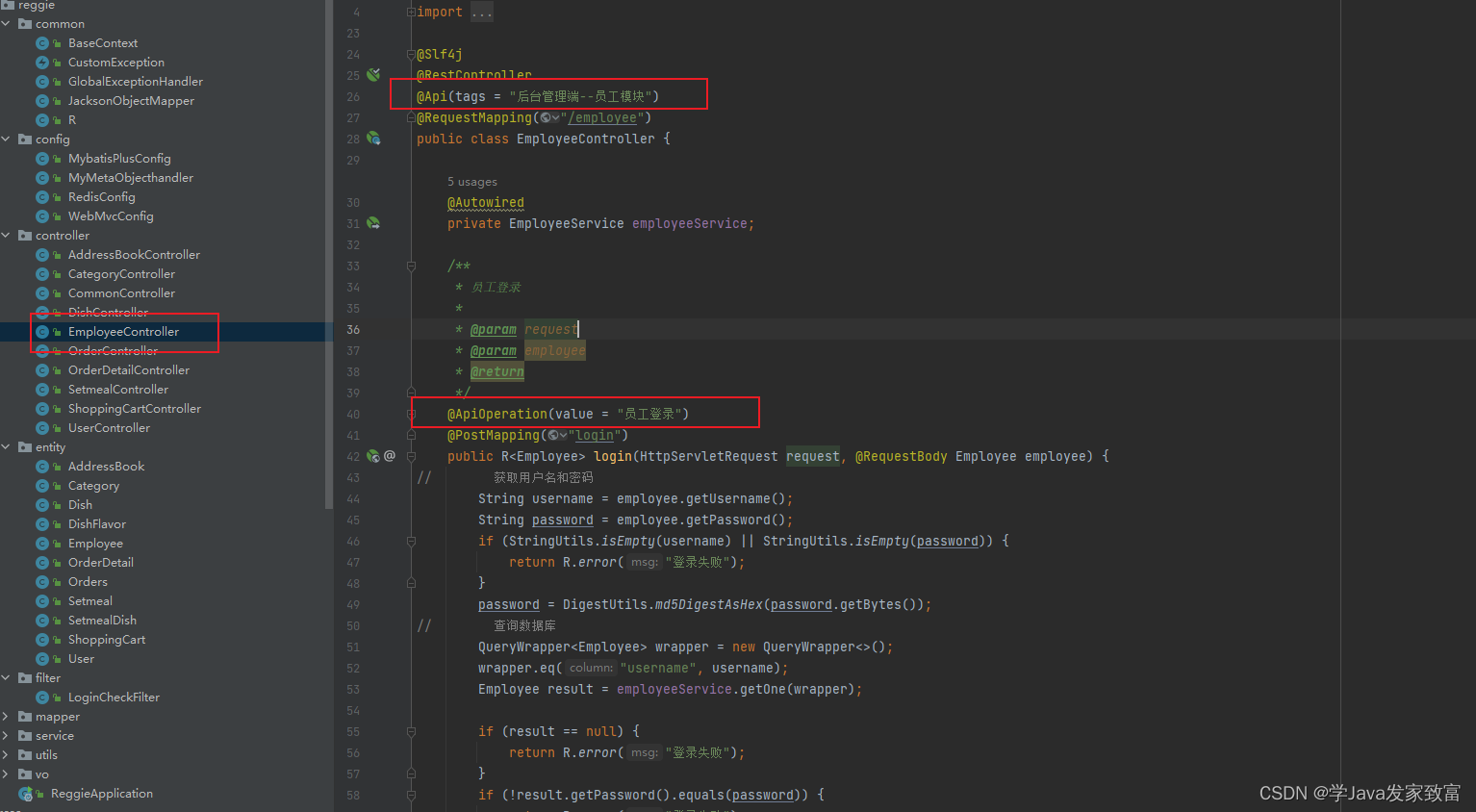Select OrderDetail entity in the tree
1476x812 pixels.
[101, 563]
